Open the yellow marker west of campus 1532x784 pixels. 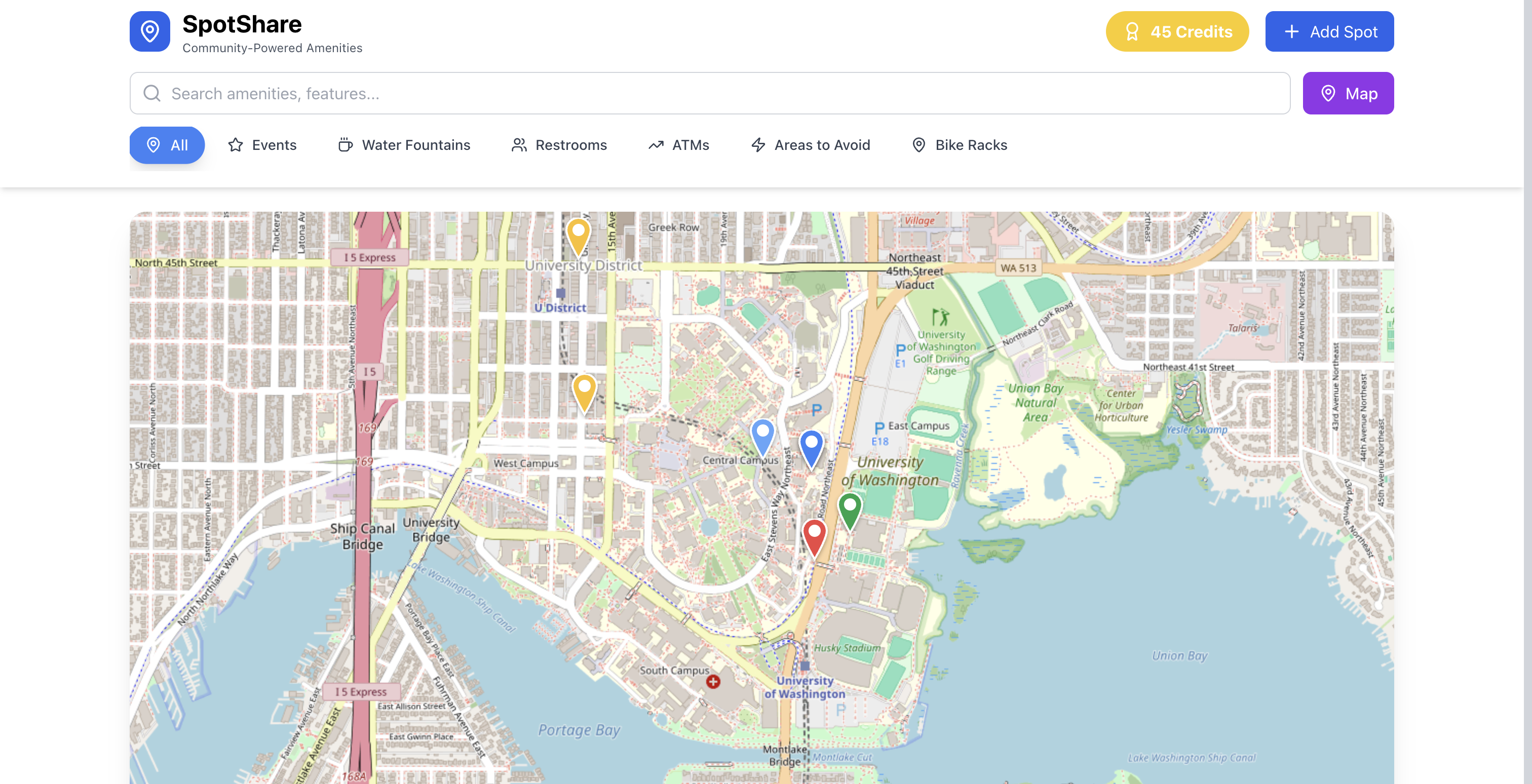(584, 390)
